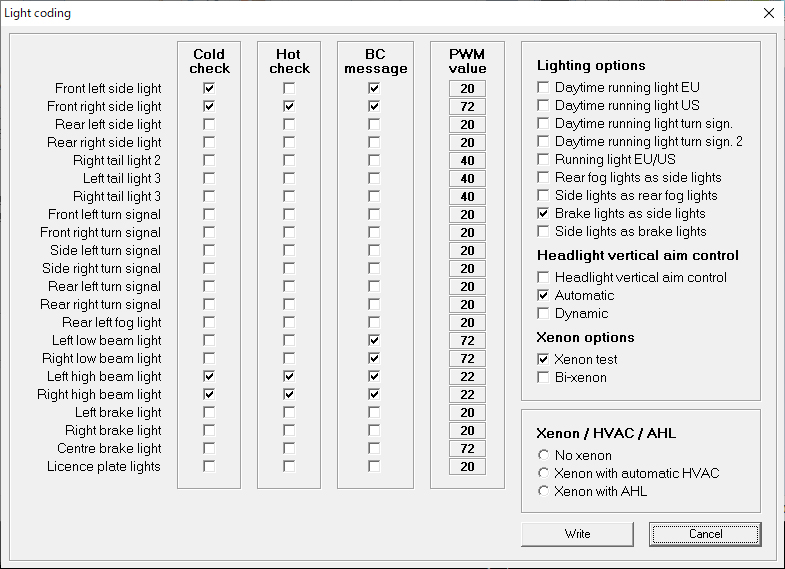Viewport: 785px width, 569px height.
Task: Enable Daytime running light EU
Action: point(543,88)
